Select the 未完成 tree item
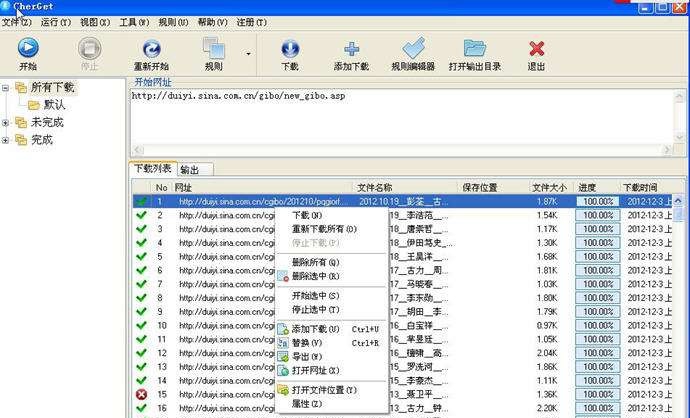The width and height of the screenshot is (690, 418). [47, 122]
